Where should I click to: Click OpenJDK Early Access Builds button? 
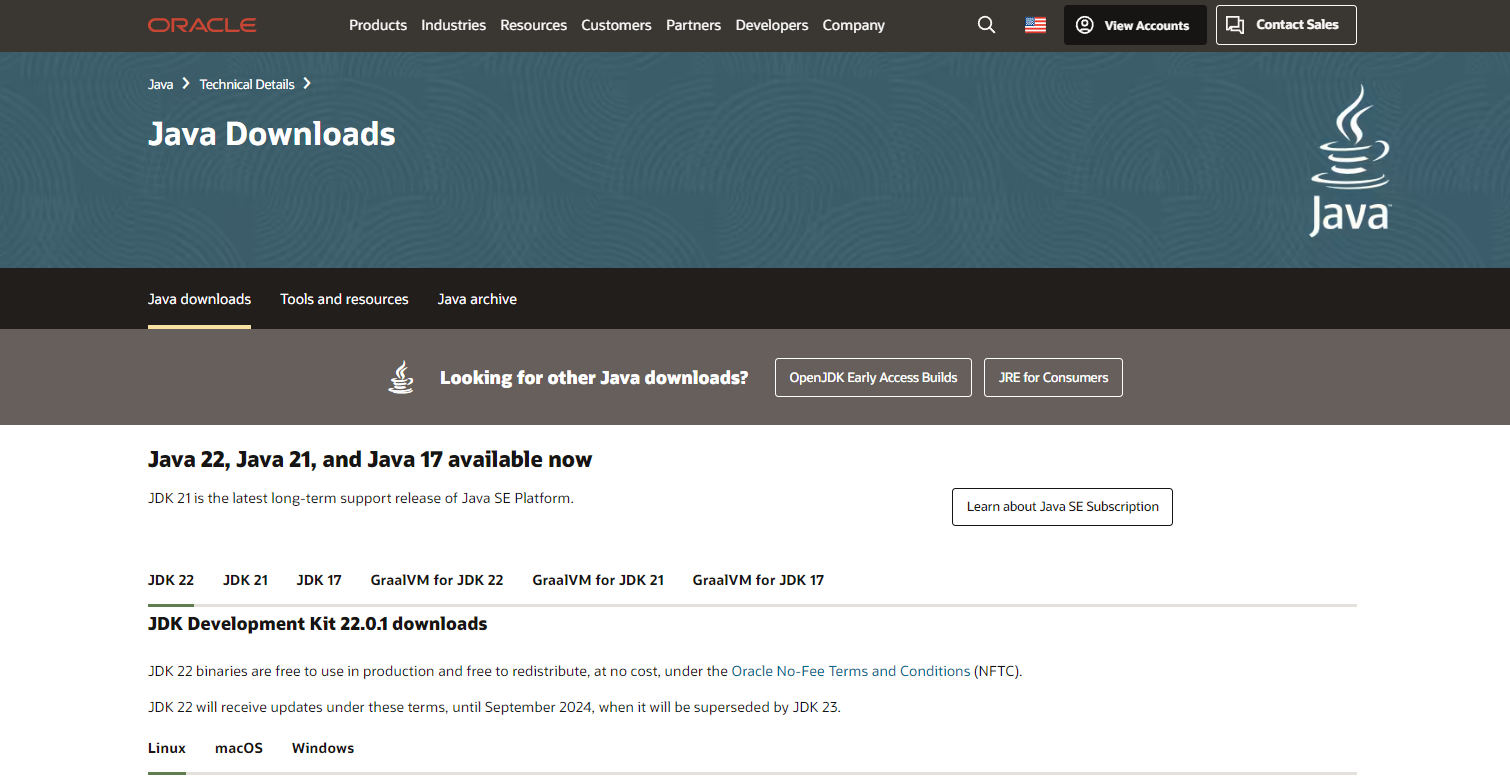[873, 377]
